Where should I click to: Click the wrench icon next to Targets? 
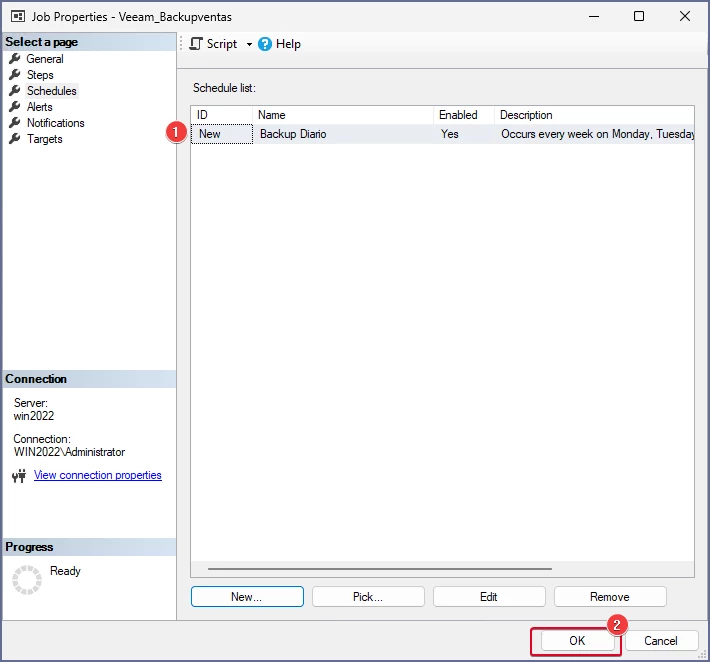tap(15, 139)
